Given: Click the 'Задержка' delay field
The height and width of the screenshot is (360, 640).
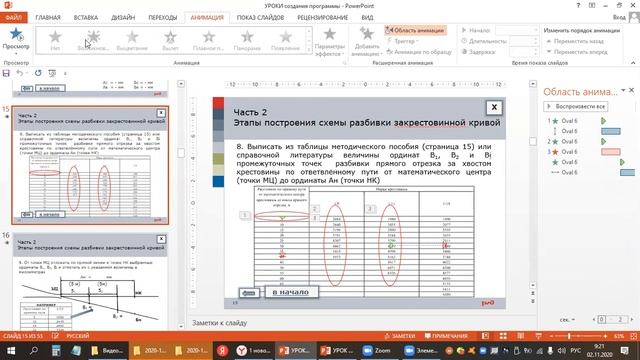Looking at the screenshot, I should pyautogui.click(x=524, y=52).
